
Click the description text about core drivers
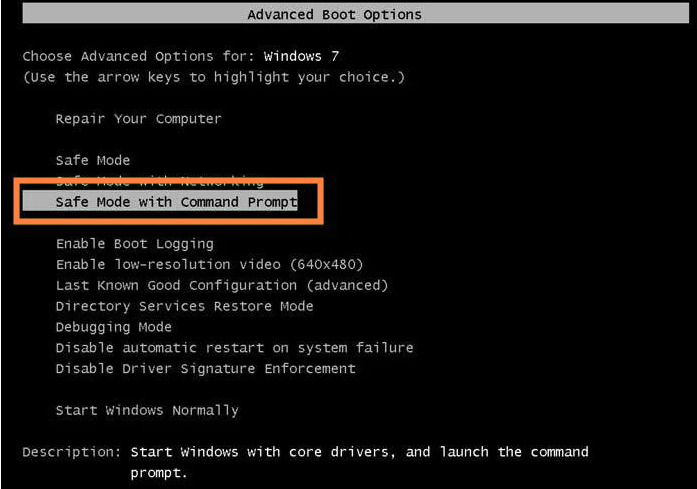(359, 462)
